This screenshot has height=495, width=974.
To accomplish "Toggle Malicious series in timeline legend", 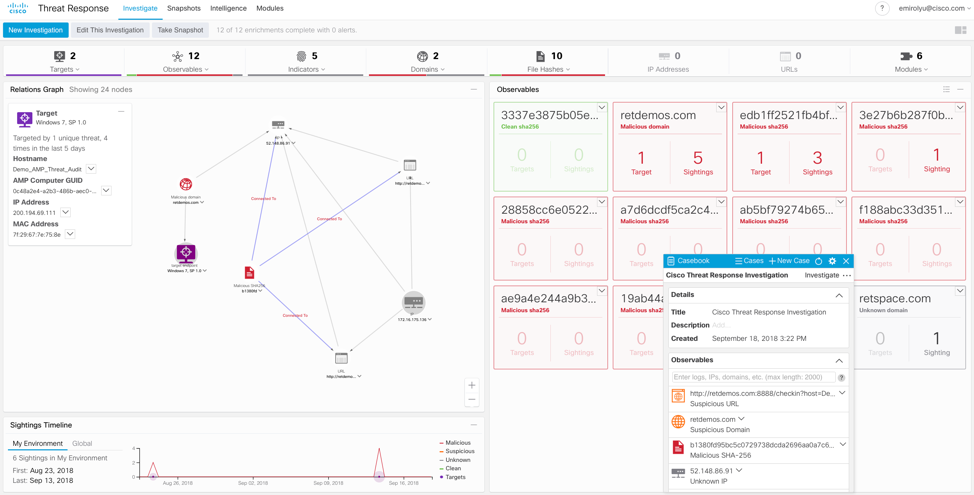I will pos(457,442).
